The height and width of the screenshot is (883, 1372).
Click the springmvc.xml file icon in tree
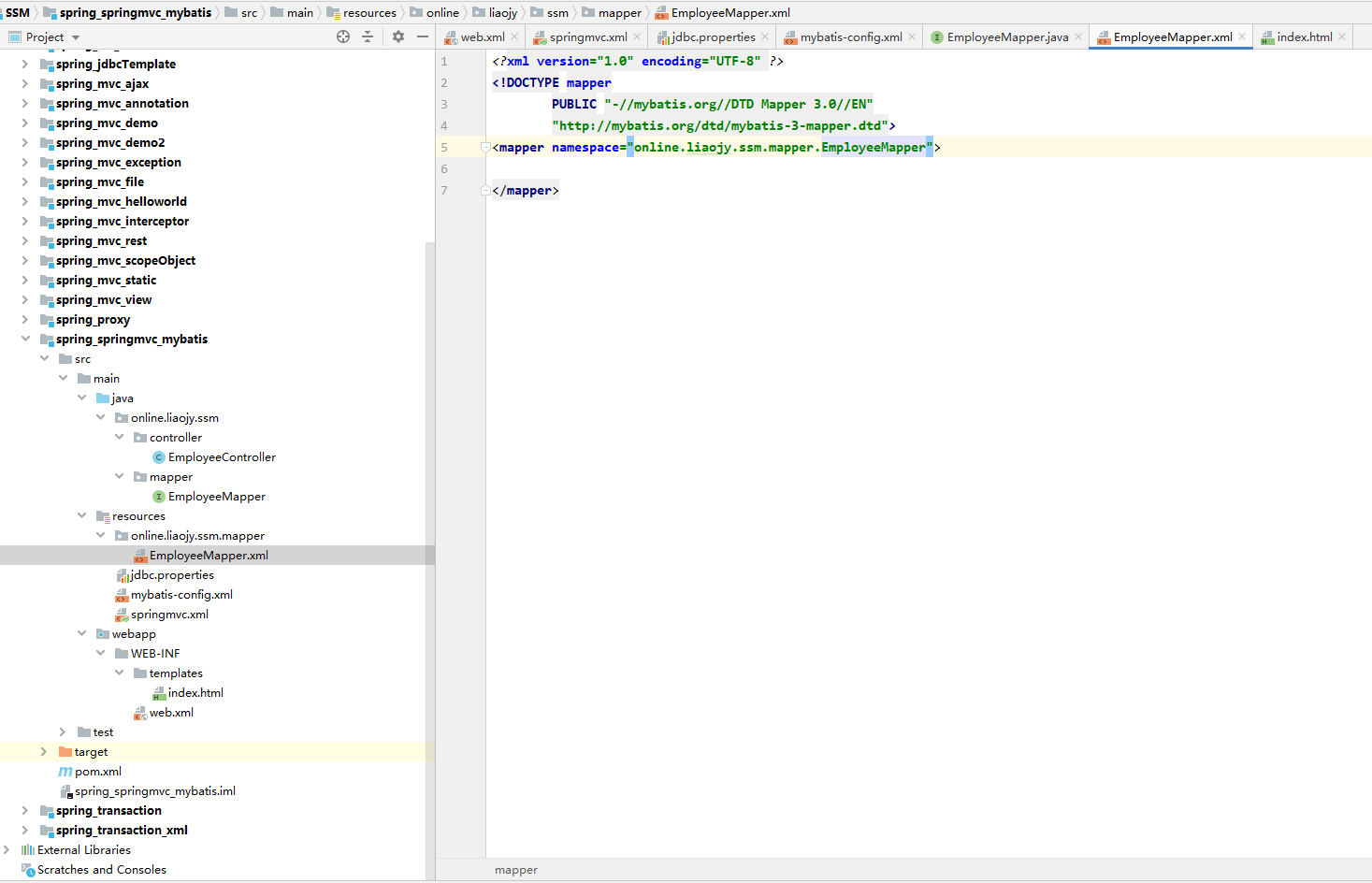122,615
